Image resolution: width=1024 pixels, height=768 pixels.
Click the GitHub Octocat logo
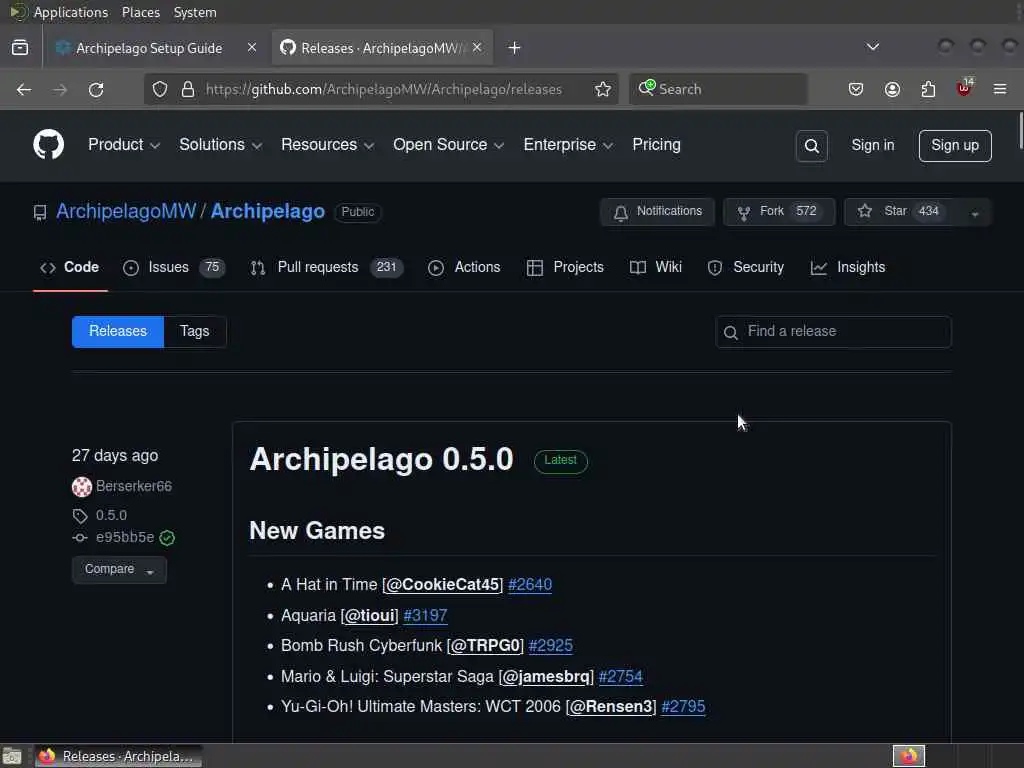[x=49, y=144]
